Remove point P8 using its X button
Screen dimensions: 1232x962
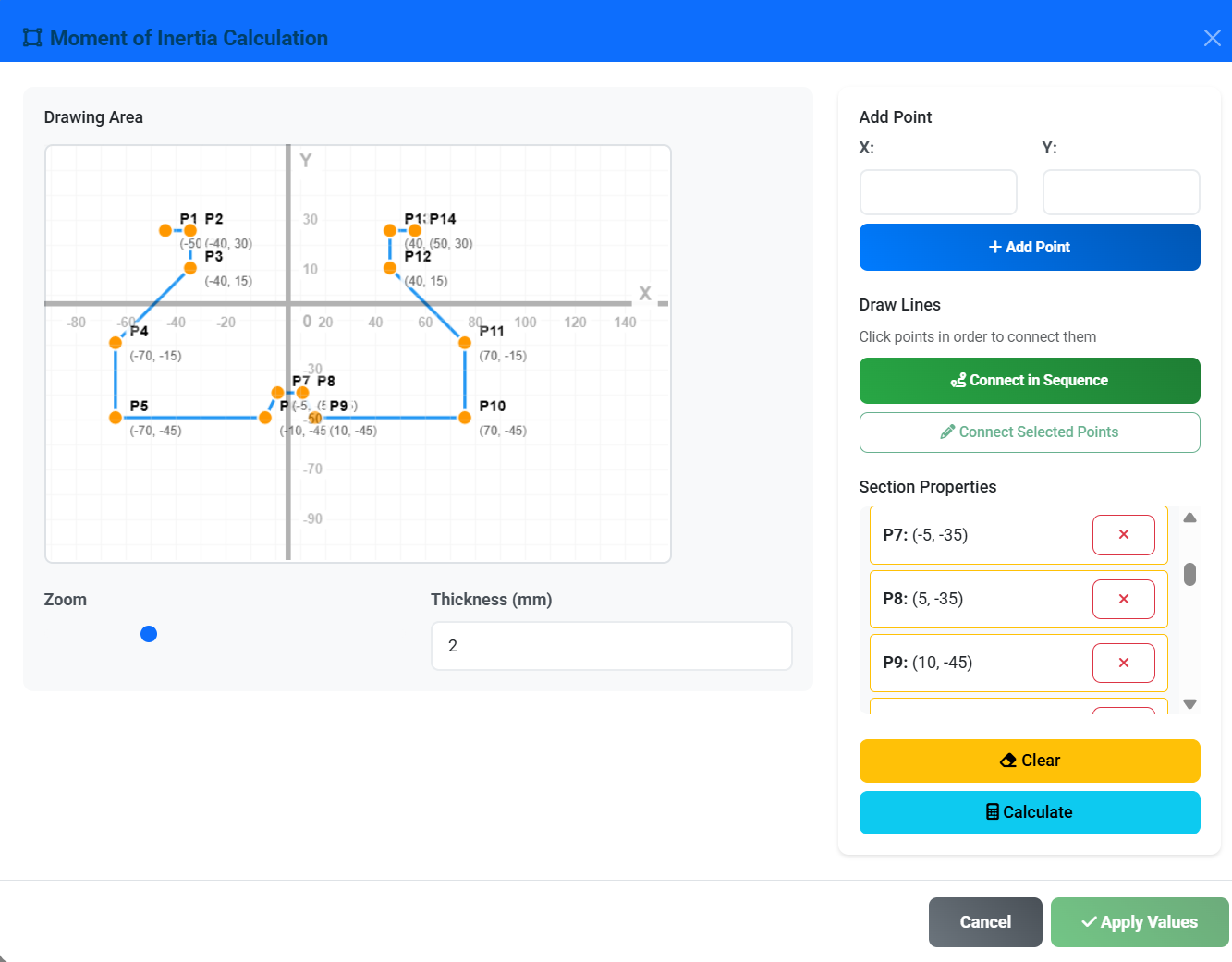point(1123,599)
